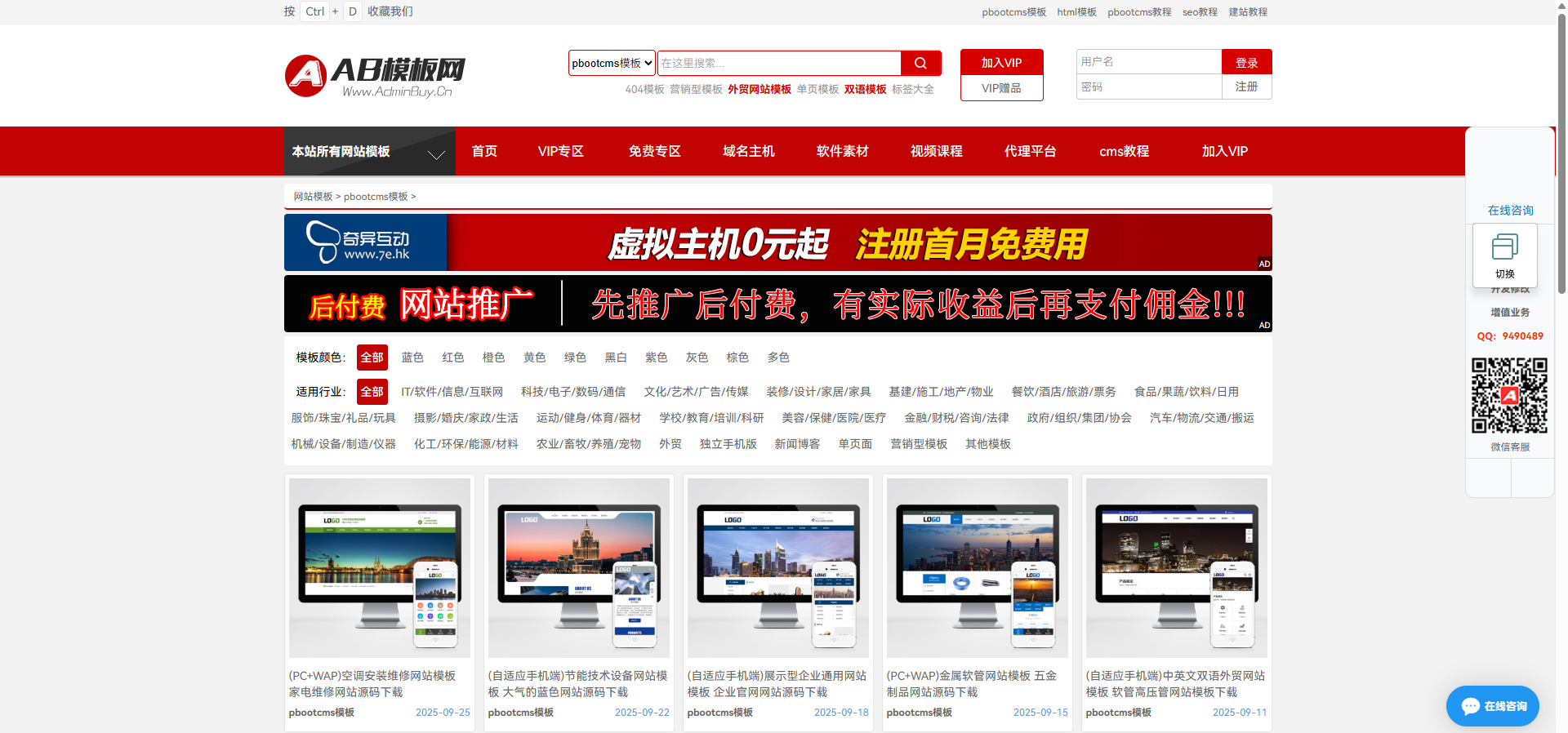Image resolution: width=1568 pixels, height=733 pixels.
Task: Click the red search magnifier icon
Action: coord(920,63)
